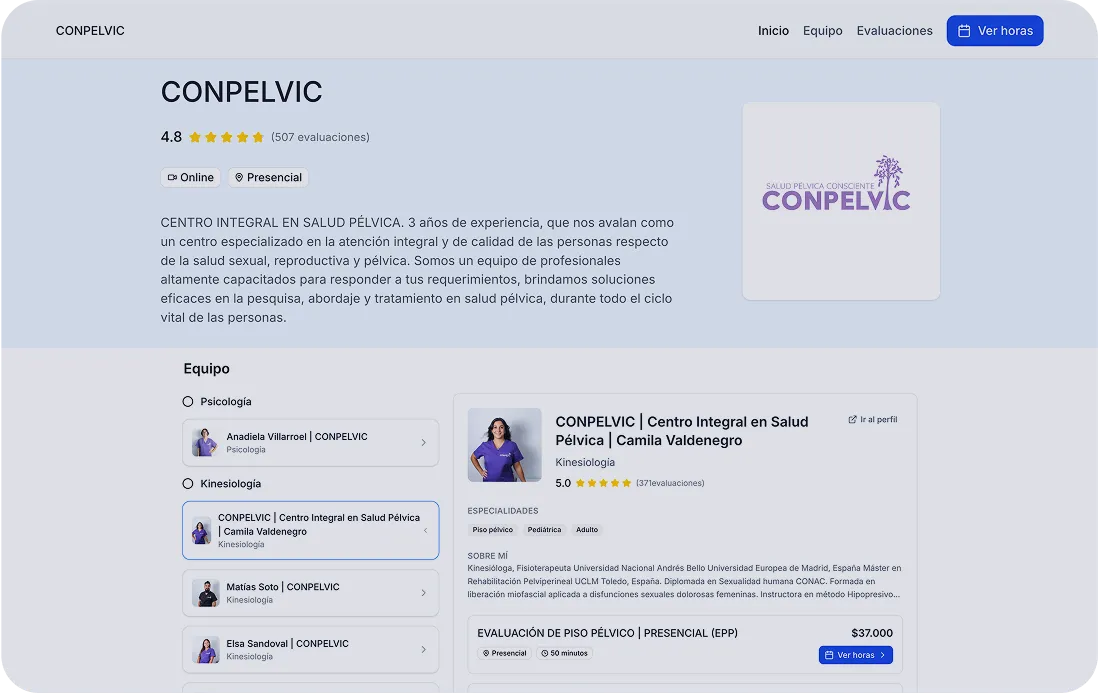Click the clock icon on 50 minutos tag

pos(544,653)
